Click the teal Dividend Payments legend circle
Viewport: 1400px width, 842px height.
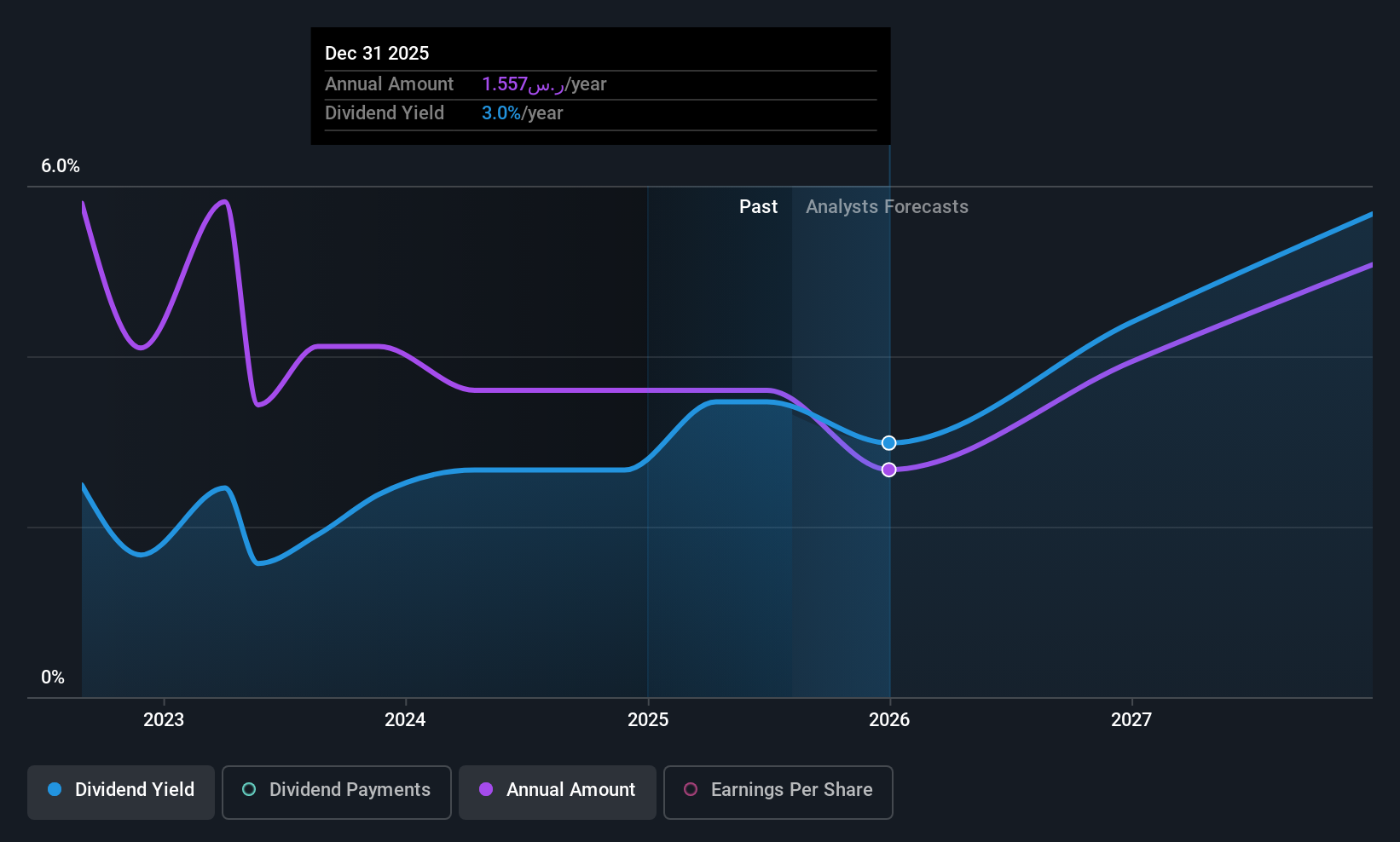click(x=249, y=789)
